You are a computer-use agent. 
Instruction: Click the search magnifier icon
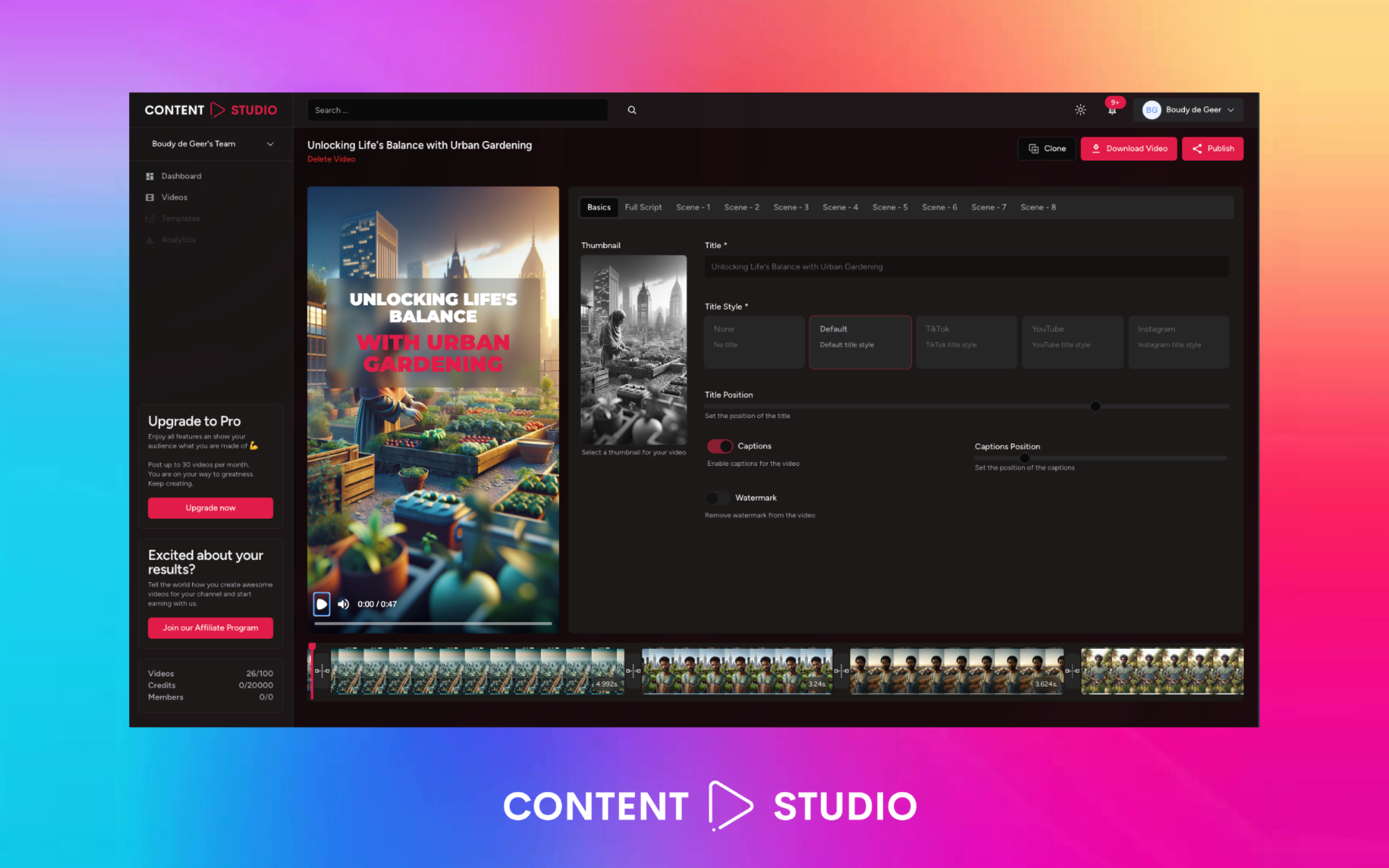632,110
